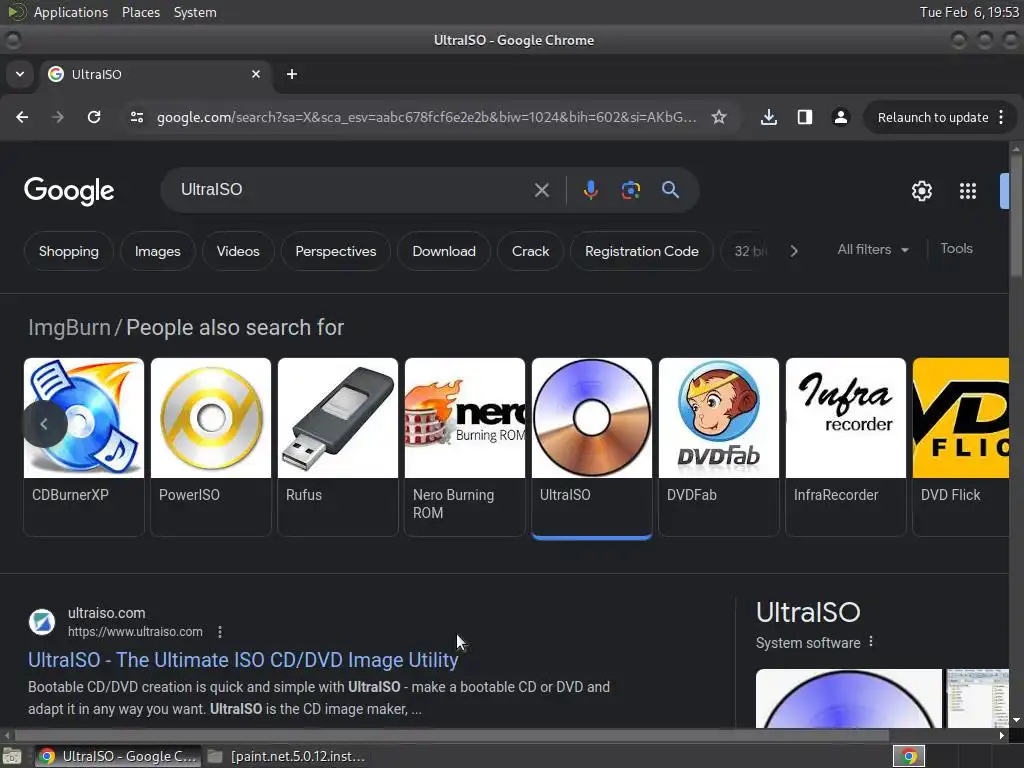Image resolution: width=1024 pixels, height=768 pixels.
Task: Select the Perspectives filter chip
Action: (x=336, y=251)
